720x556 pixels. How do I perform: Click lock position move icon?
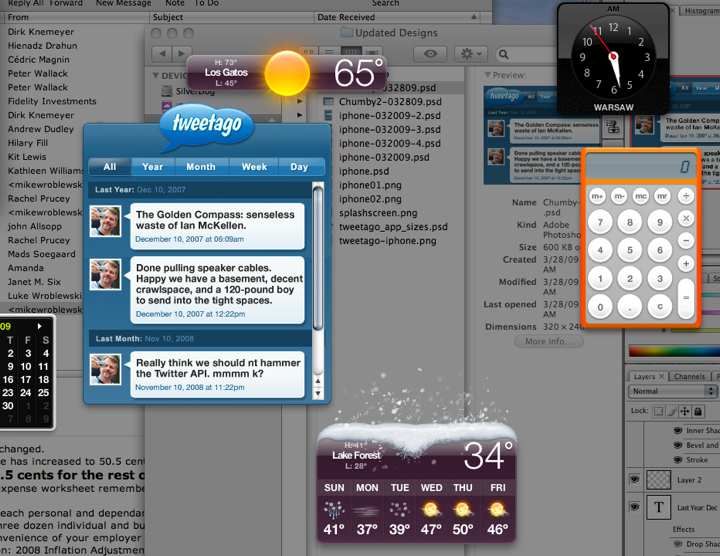(x=684, y=411)
